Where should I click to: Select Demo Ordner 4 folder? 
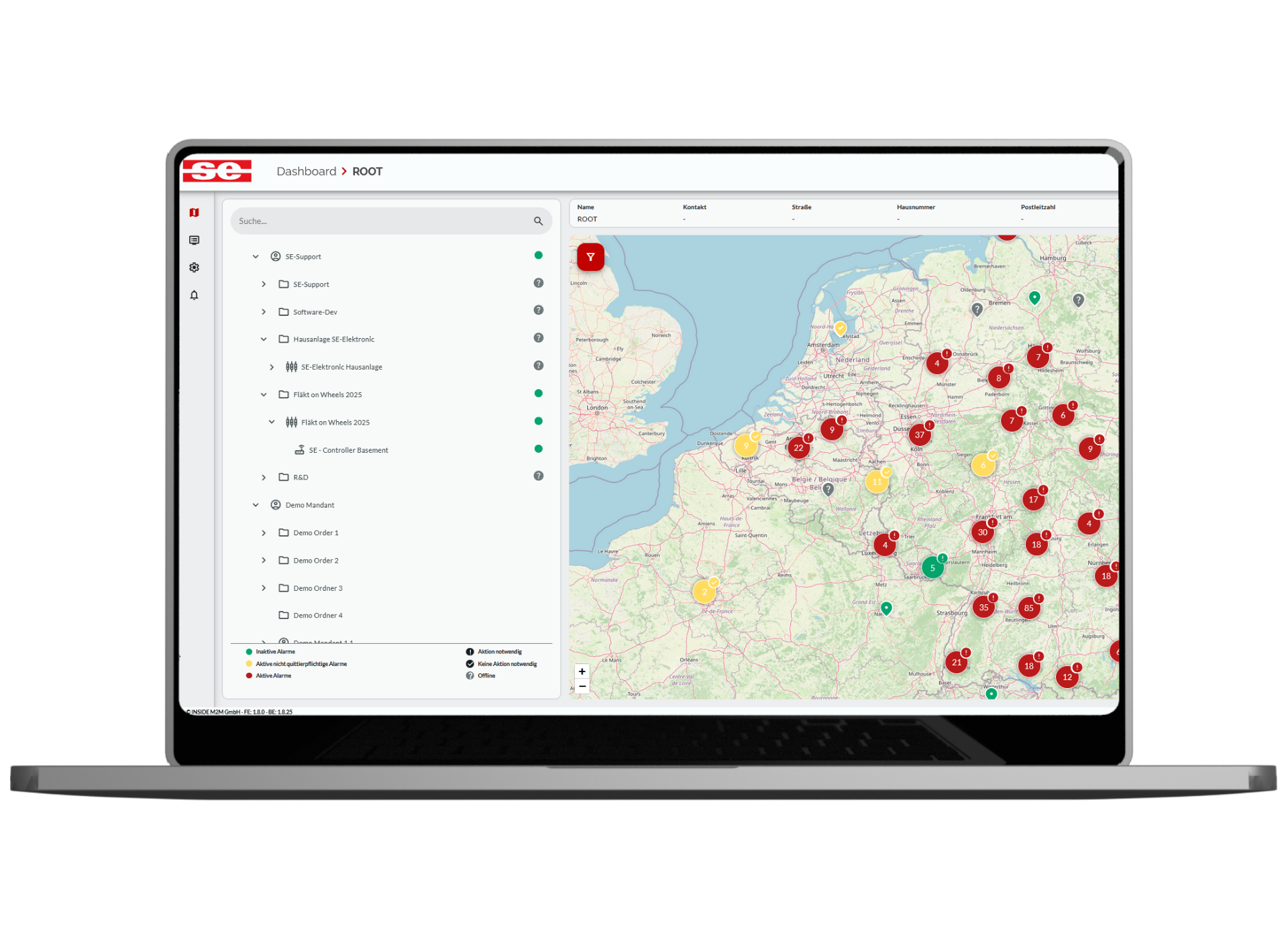click(x=317, y=616)
